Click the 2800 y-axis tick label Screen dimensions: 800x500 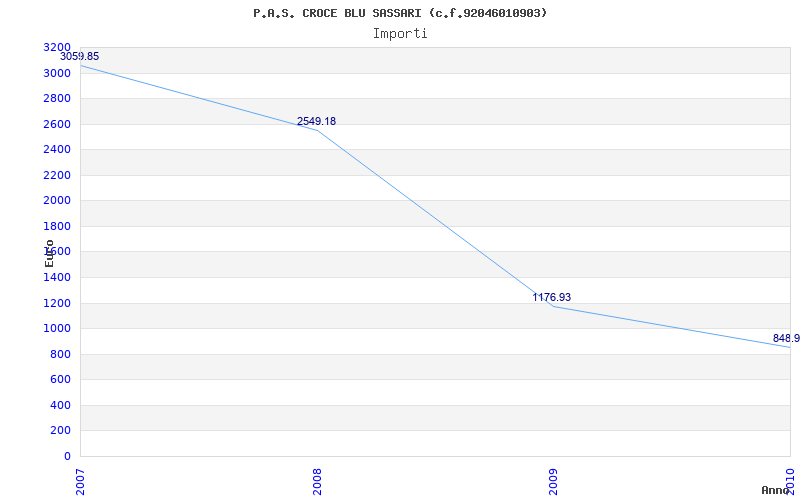click(57, 98)
